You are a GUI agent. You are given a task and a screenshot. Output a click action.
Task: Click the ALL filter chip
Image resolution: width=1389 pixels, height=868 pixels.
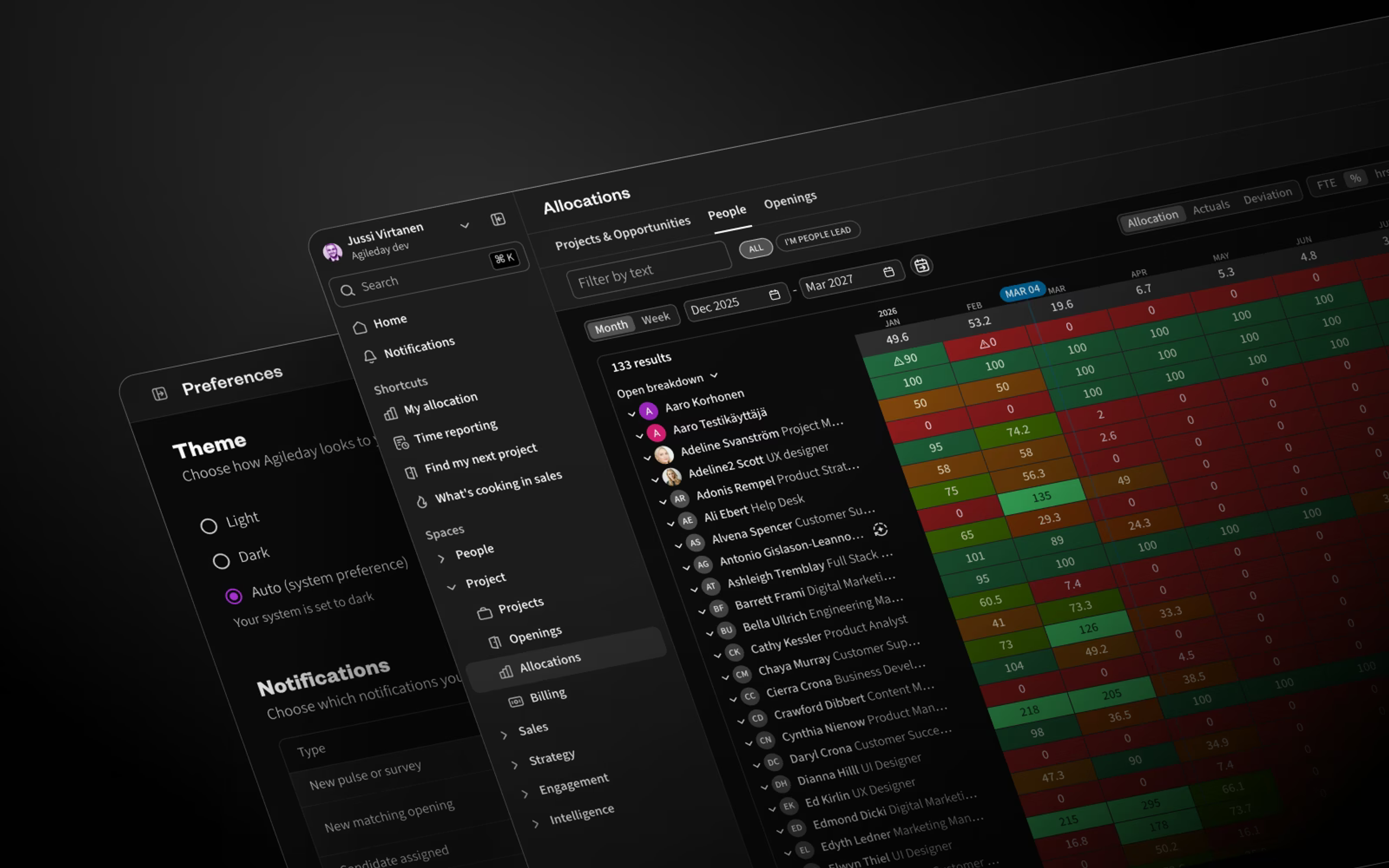click(x=755, y=248)
